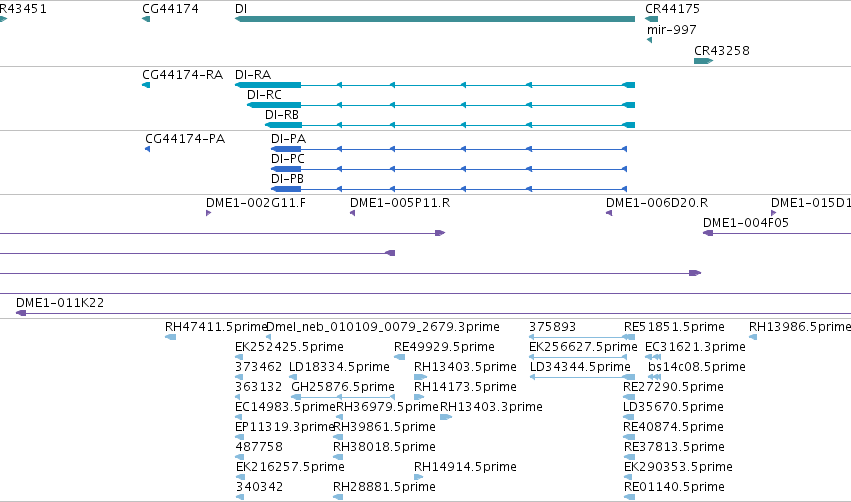Image resolution: width=851 pixels, height=502 pixels.
Task: Click the GH25876.5prime EST label
Action: (x=343, y=387)
